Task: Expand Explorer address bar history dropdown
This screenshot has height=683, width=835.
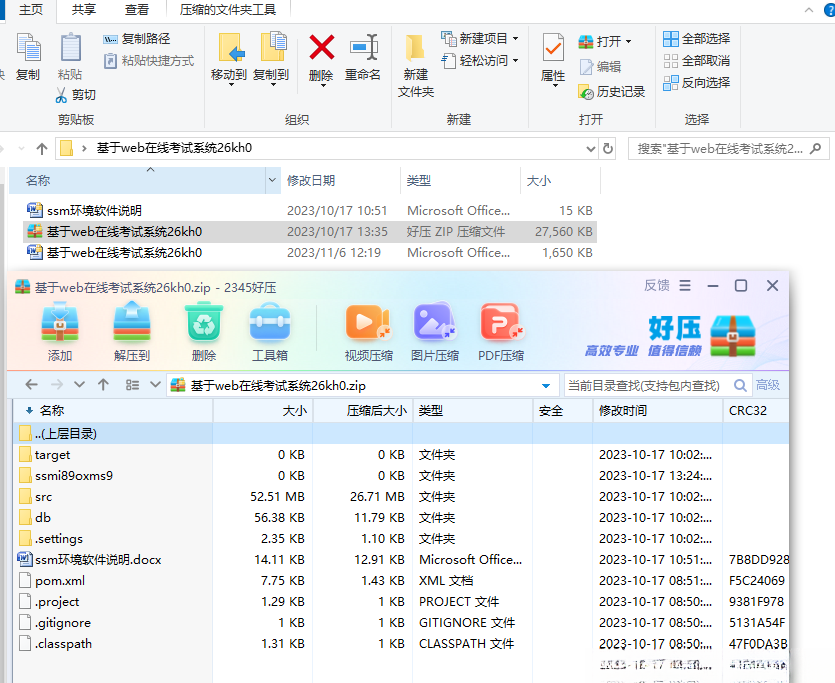Action: coord(591,149)
